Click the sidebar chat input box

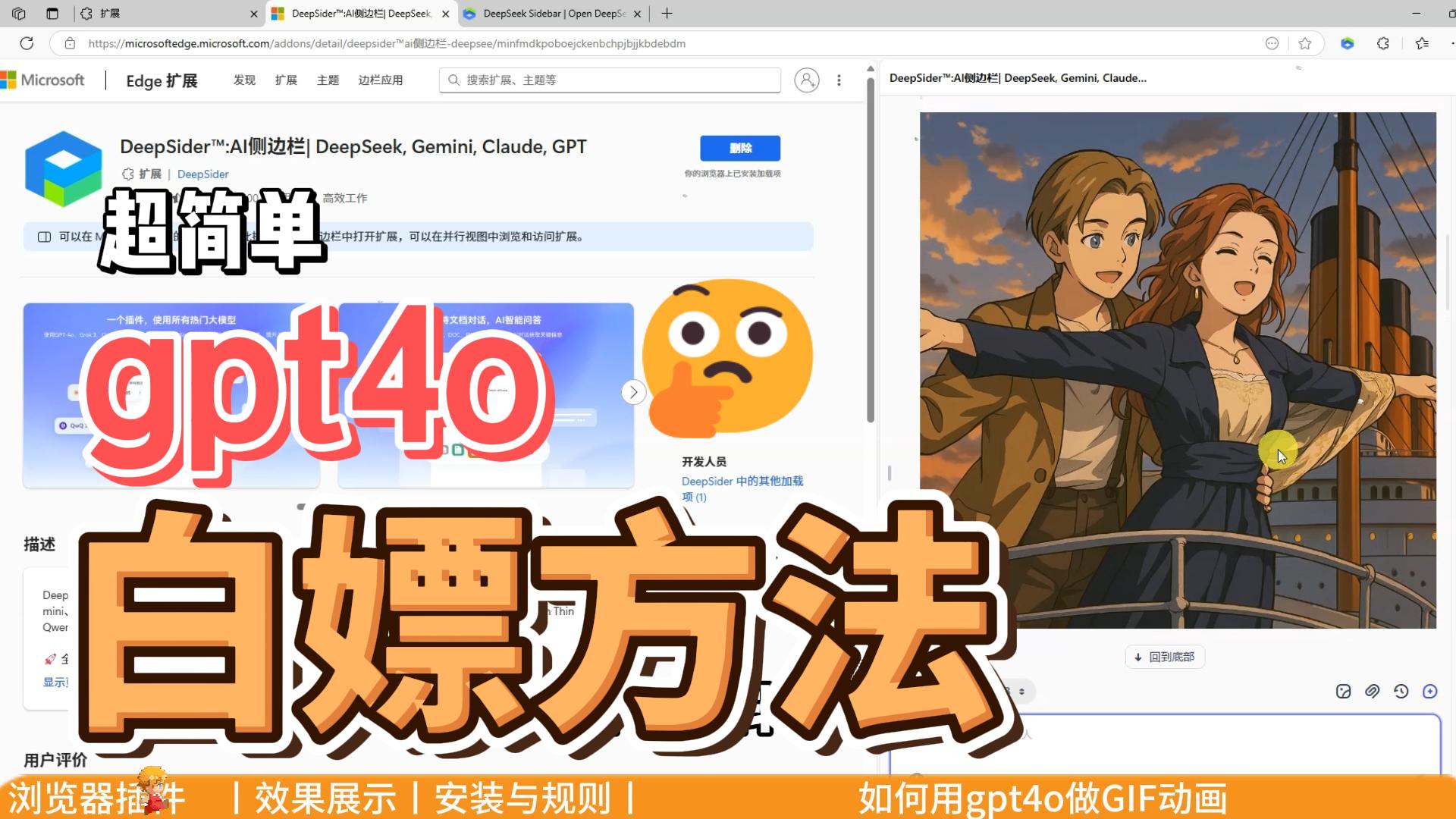coord(1165,743)
